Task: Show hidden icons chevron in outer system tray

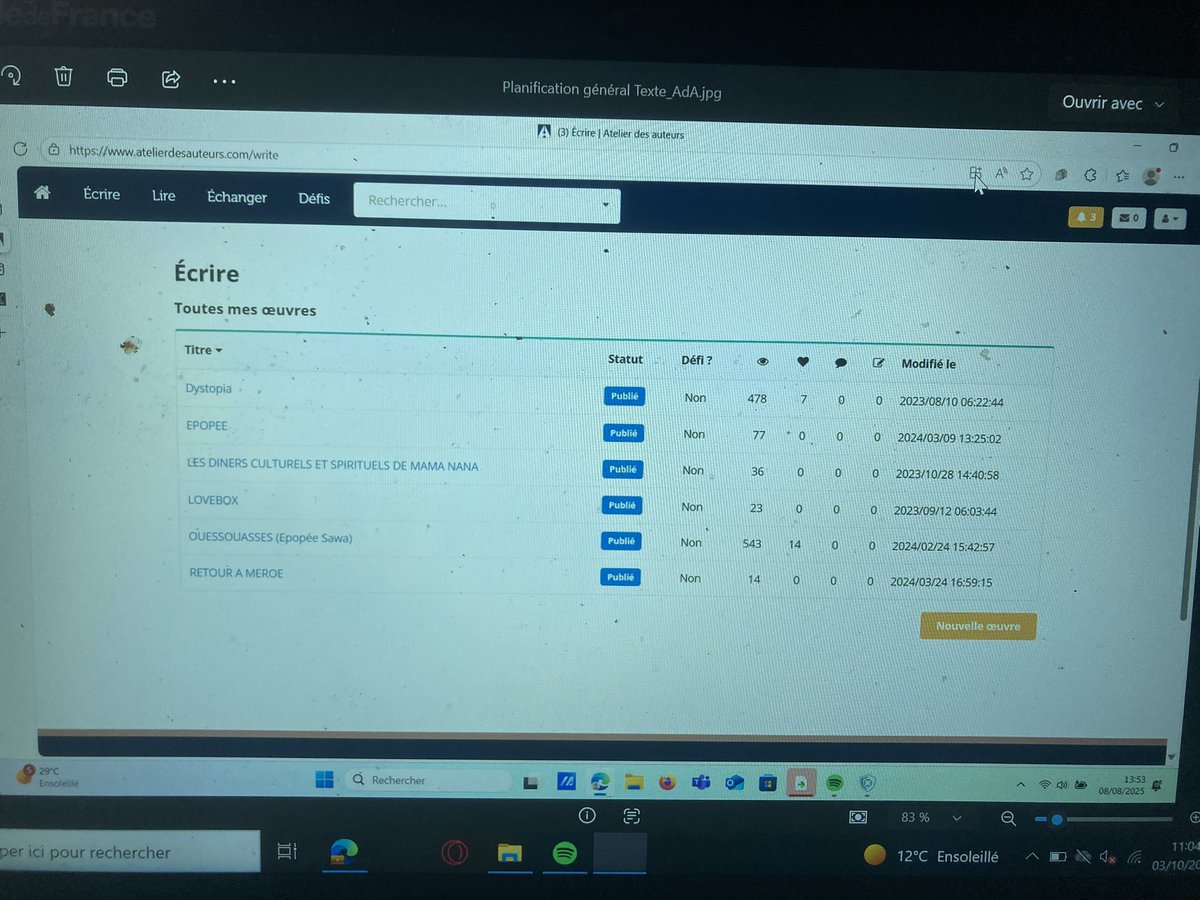Action: [1031, 857]
